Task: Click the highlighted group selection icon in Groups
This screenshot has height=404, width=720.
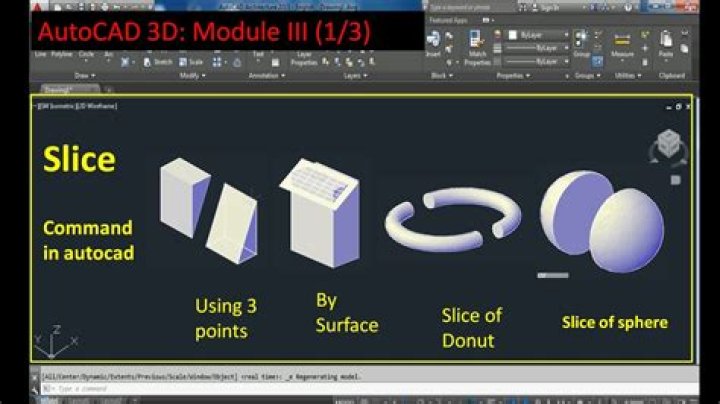Action: (597, 62)
